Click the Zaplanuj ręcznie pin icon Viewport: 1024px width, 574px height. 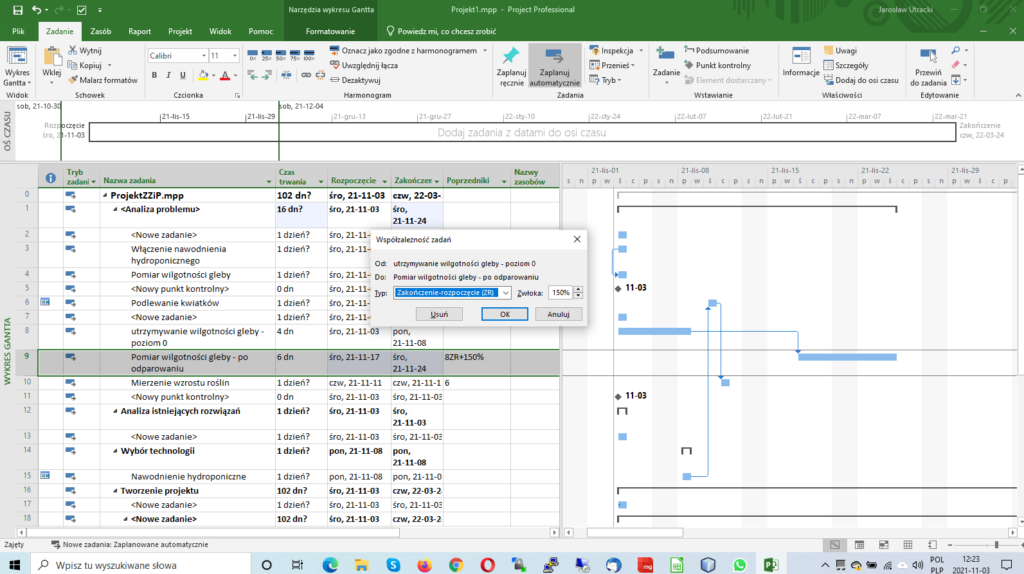pos(511,57)
